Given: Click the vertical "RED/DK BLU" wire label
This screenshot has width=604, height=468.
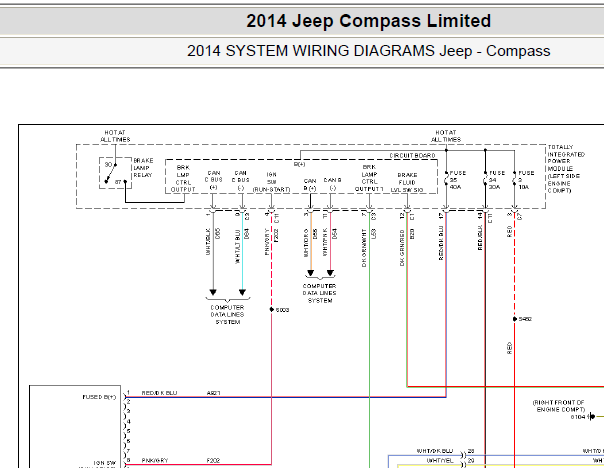Looking at the screenshot, I should 441,243.
